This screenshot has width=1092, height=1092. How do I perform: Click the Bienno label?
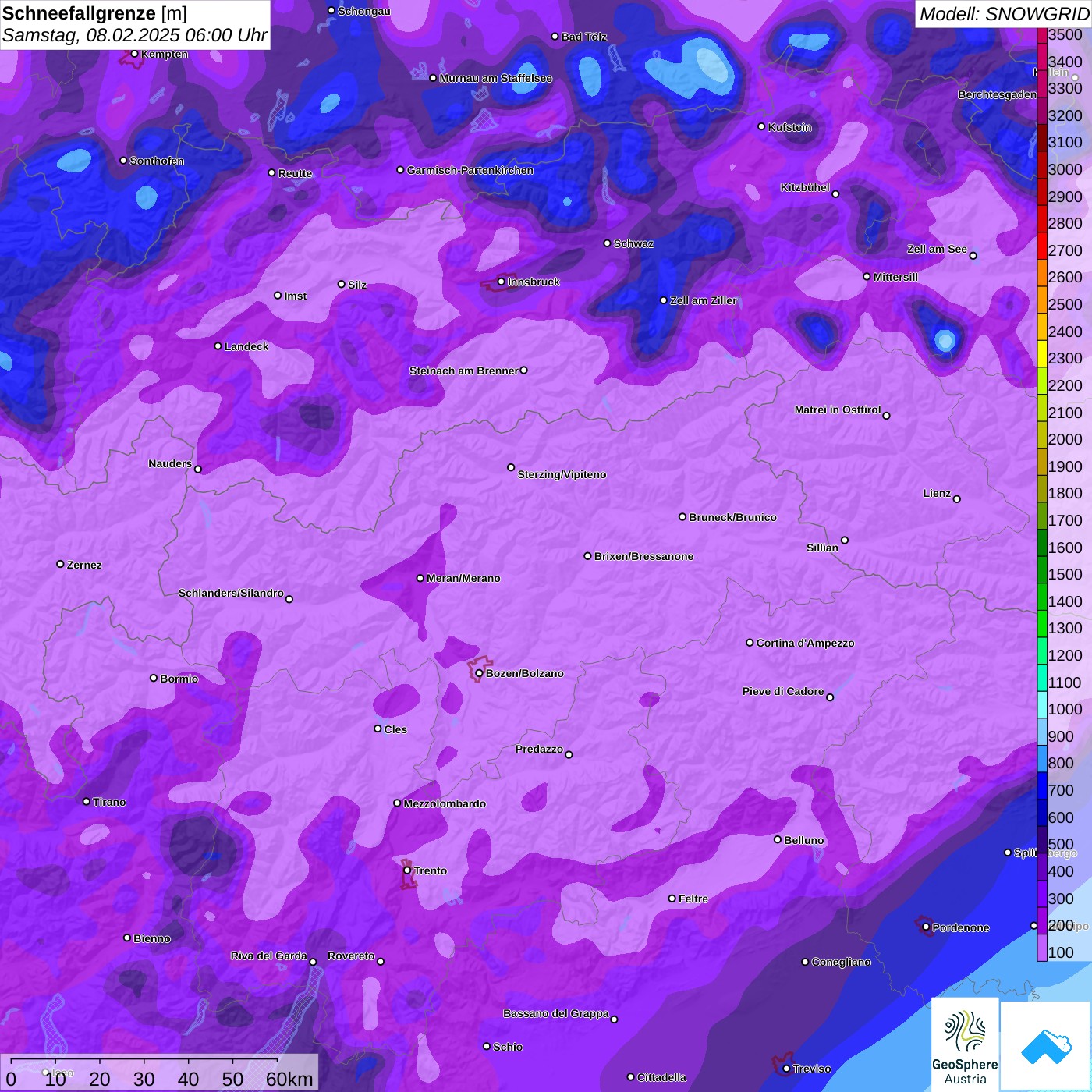(151, 938)
